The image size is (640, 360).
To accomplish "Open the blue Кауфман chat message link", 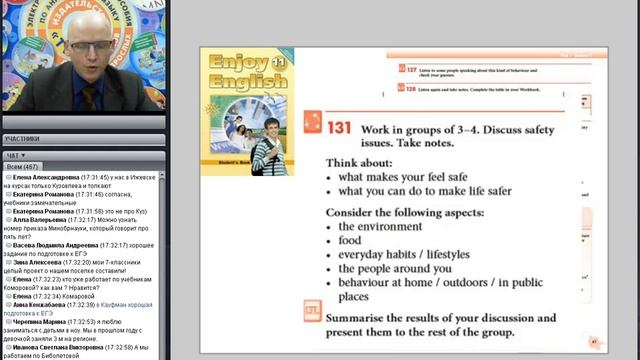I will pyautogui.click(x=78, y=309).
